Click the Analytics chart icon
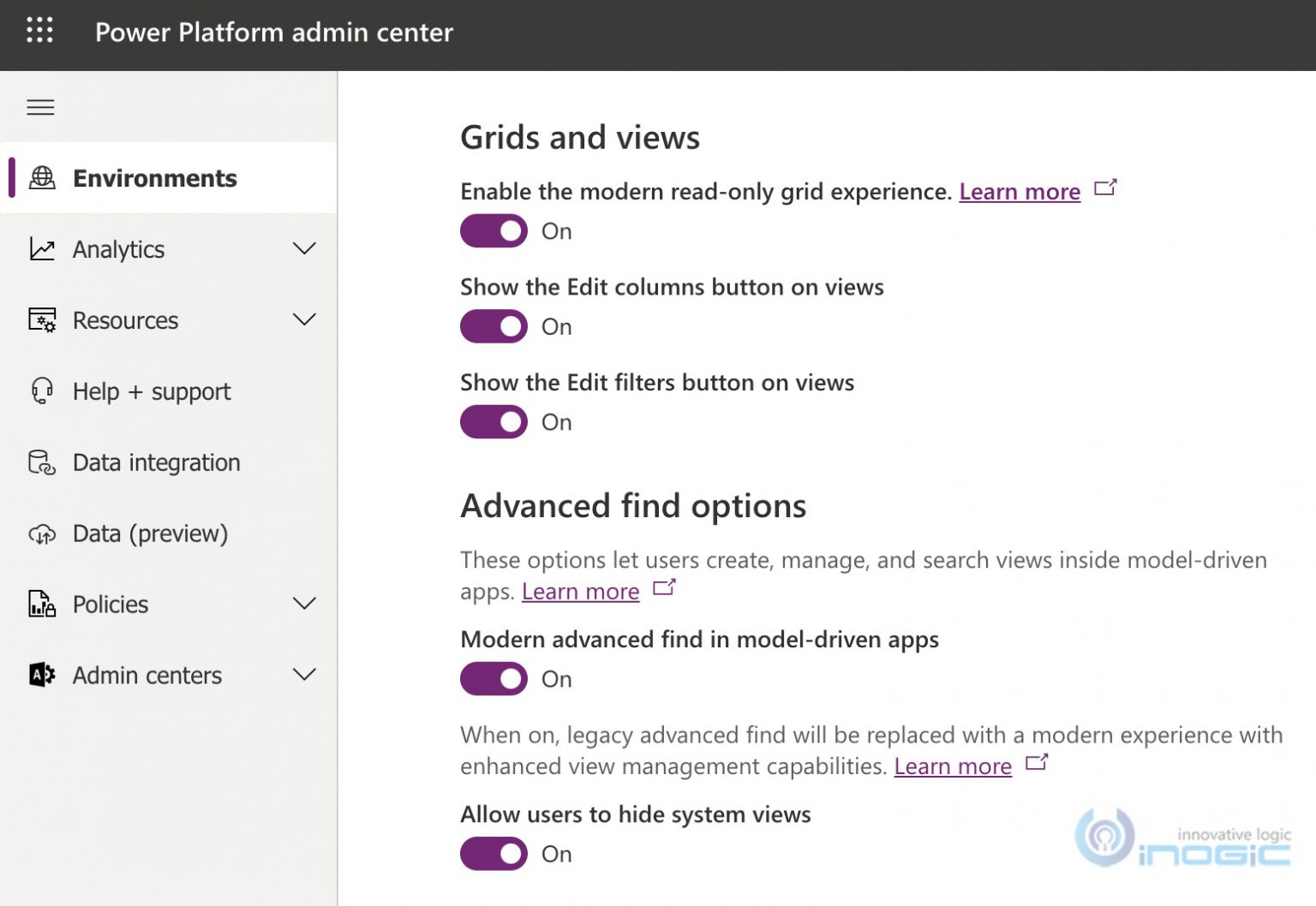The width and height of the screenshot is (1316, 906). coord(41,249)
